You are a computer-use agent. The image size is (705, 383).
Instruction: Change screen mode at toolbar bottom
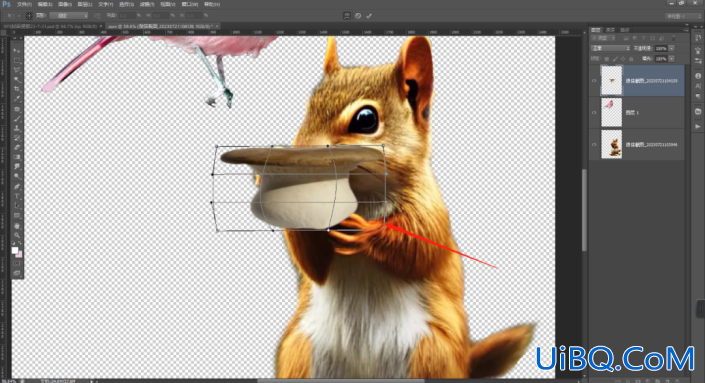pyautogui.click(x=17, y=273)
